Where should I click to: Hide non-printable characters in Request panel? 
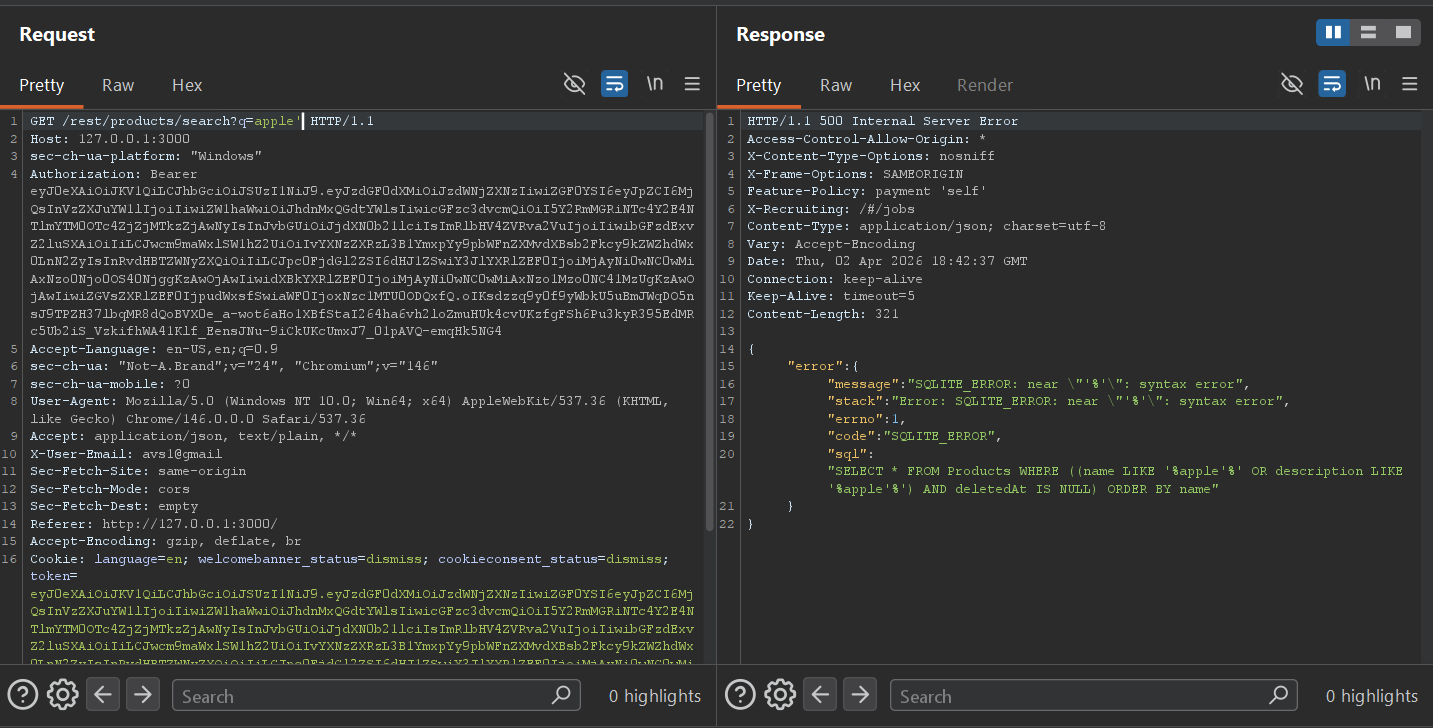click(x=574, y=84)
